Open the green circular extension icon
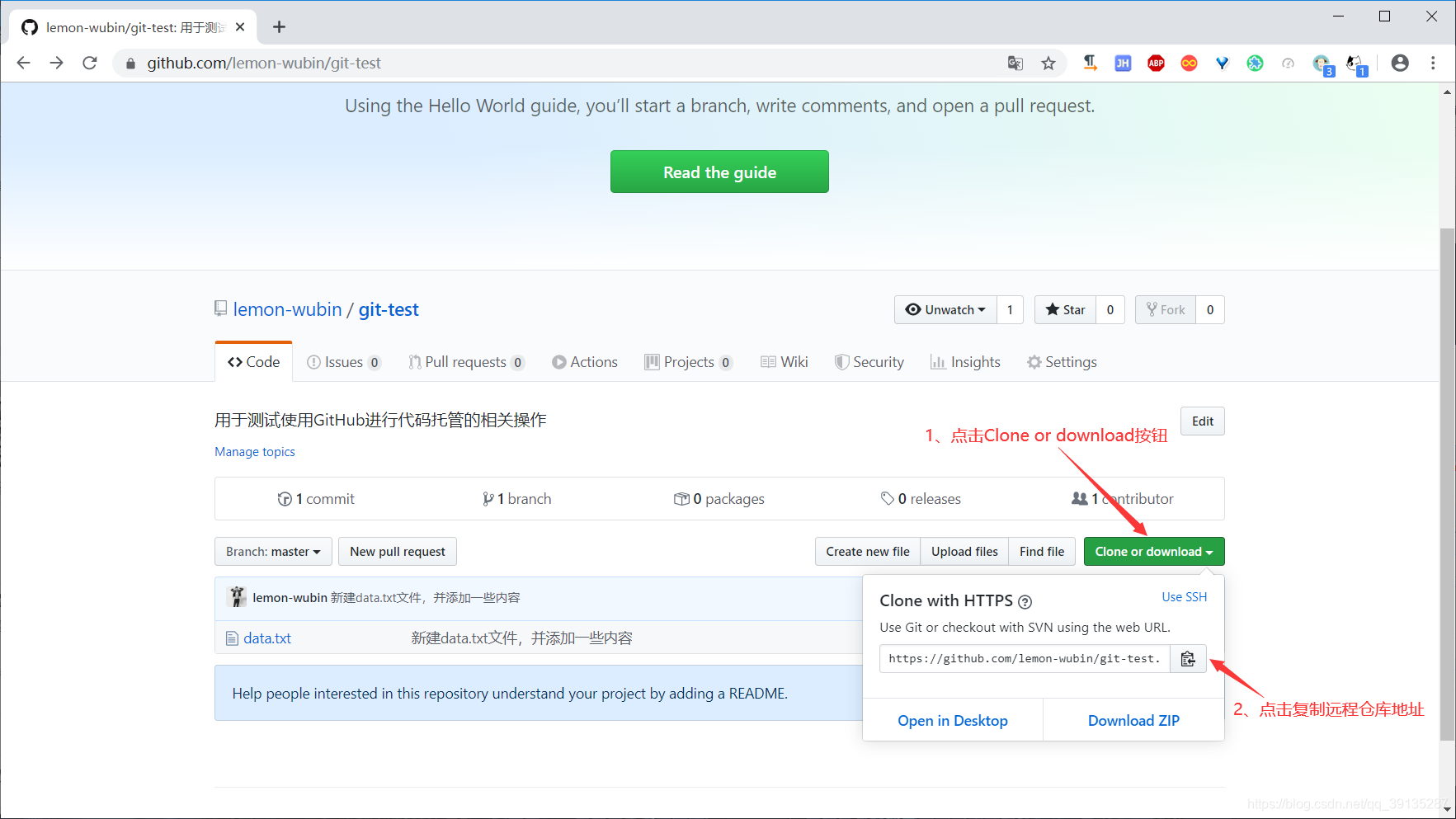This screenshot has height=819, width=1456. point(1255,63)
